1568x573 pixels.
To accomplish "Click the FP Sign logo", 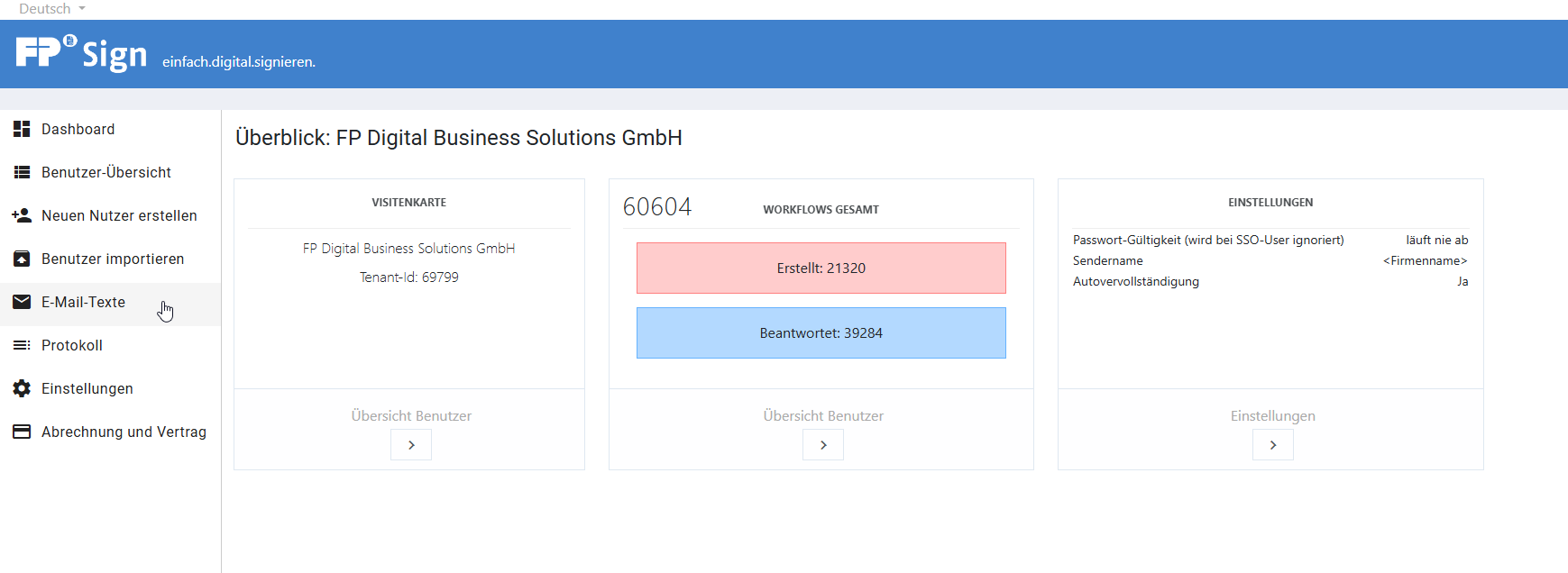I will [81, 53].
